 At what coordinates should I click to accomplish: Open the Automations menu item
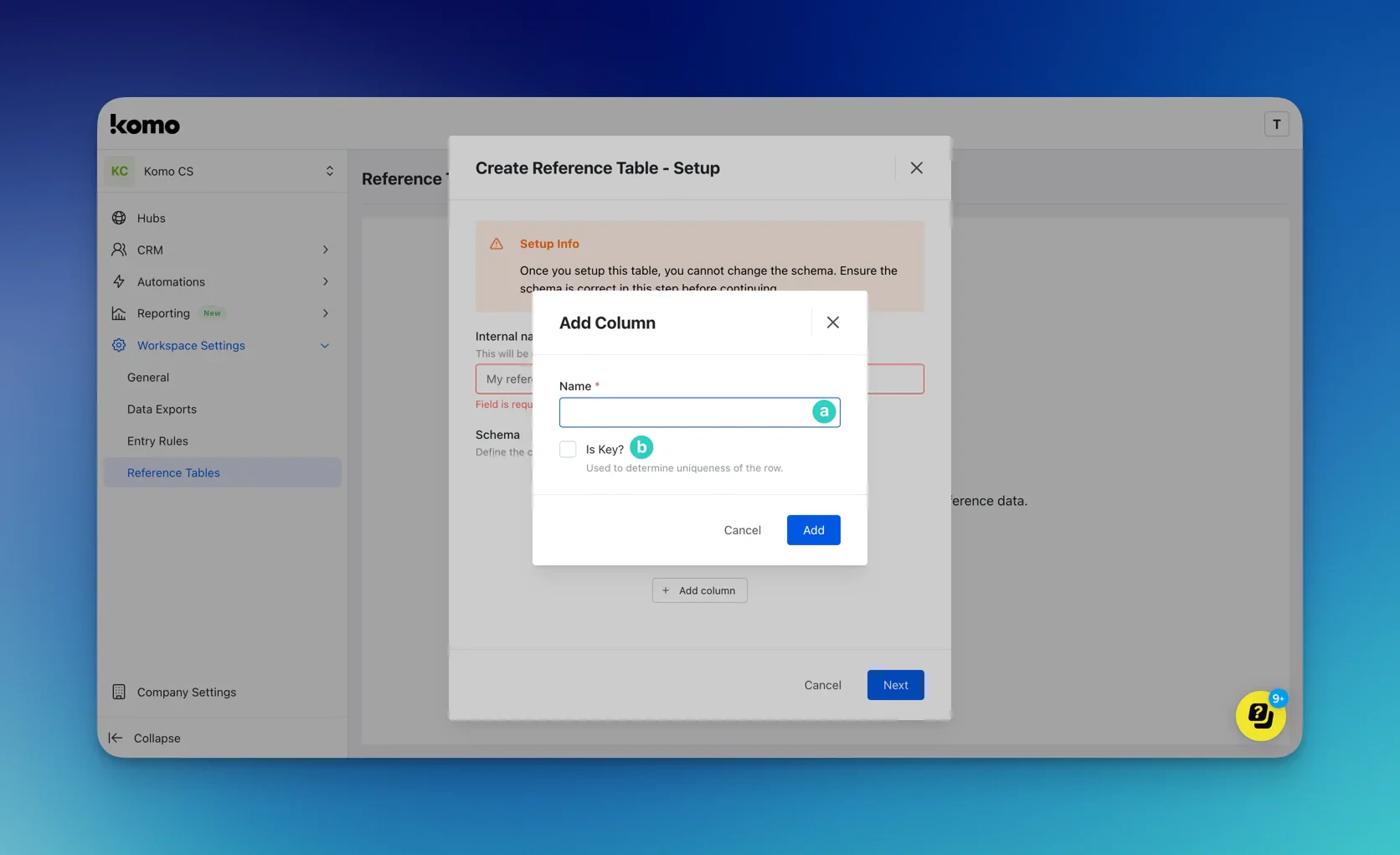click(223, 281)
